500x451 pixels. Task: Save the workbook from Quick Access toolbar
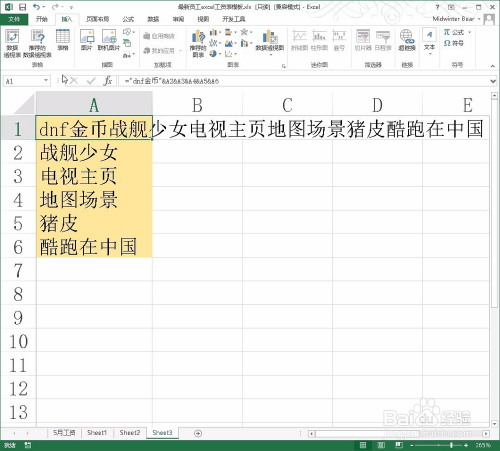click(22, 7)
